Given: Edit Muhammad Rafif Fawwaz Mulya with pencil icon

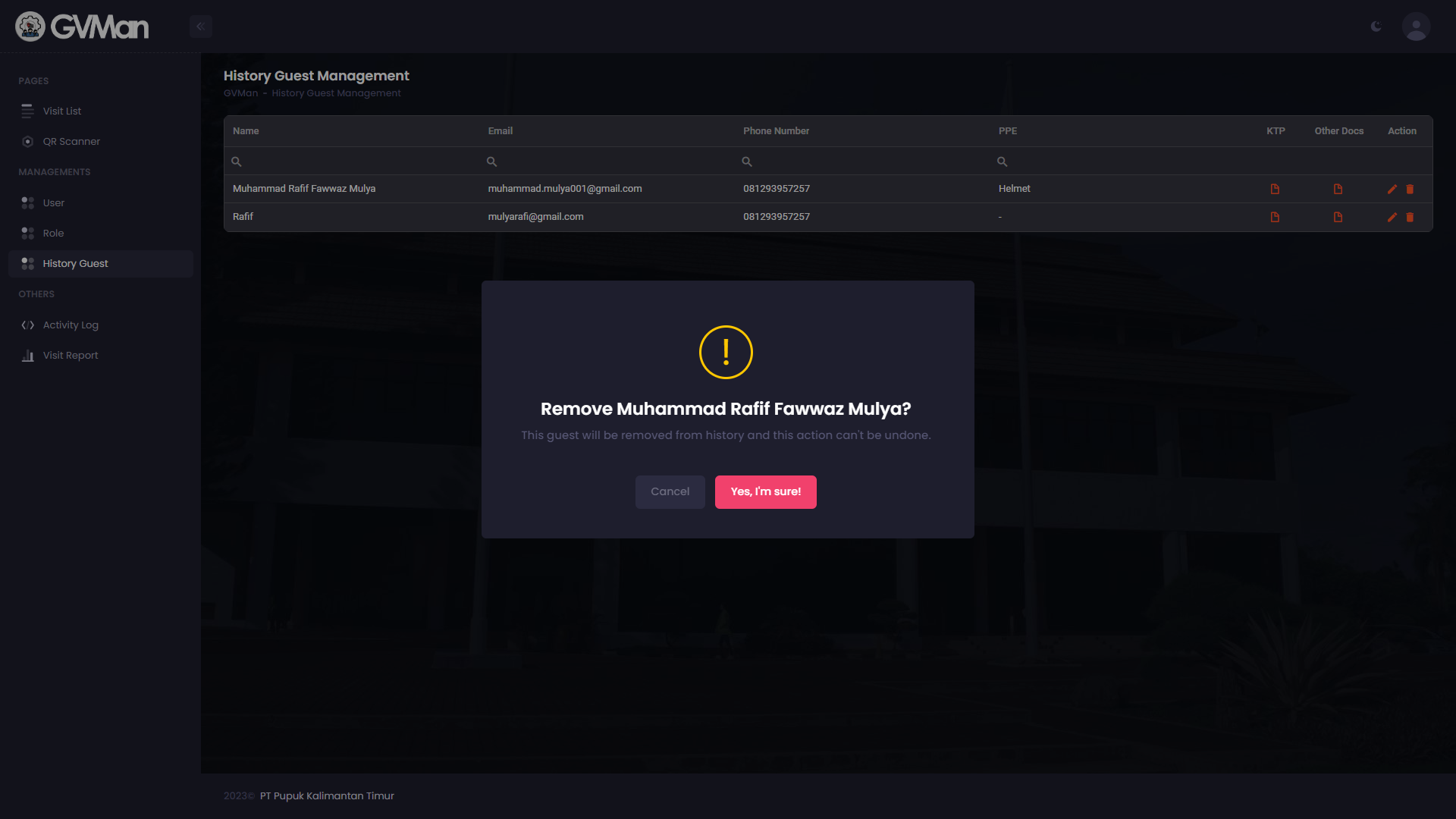Looking at the screenshot, I should point(1392,190).
